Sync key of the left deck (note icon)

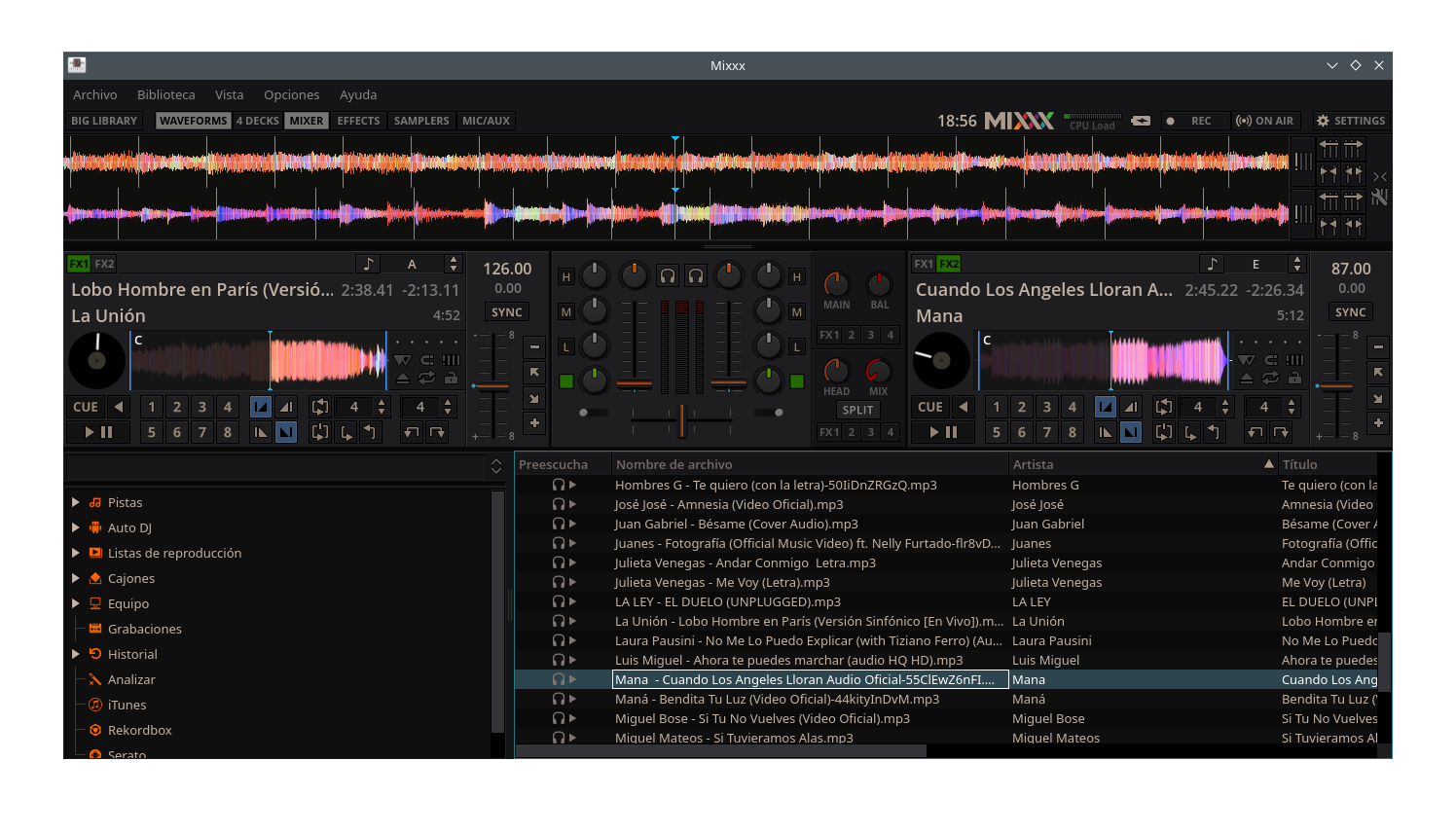(368, 264)
